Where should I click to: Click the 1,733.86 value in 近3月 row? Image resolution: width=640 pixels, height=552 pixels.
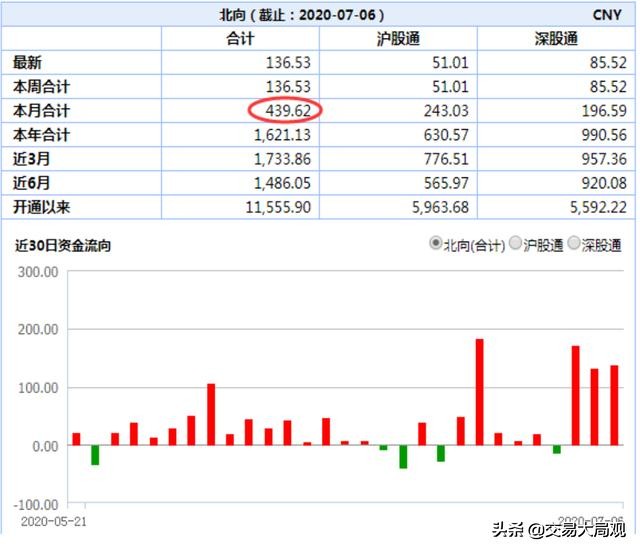tap(282, 159)
